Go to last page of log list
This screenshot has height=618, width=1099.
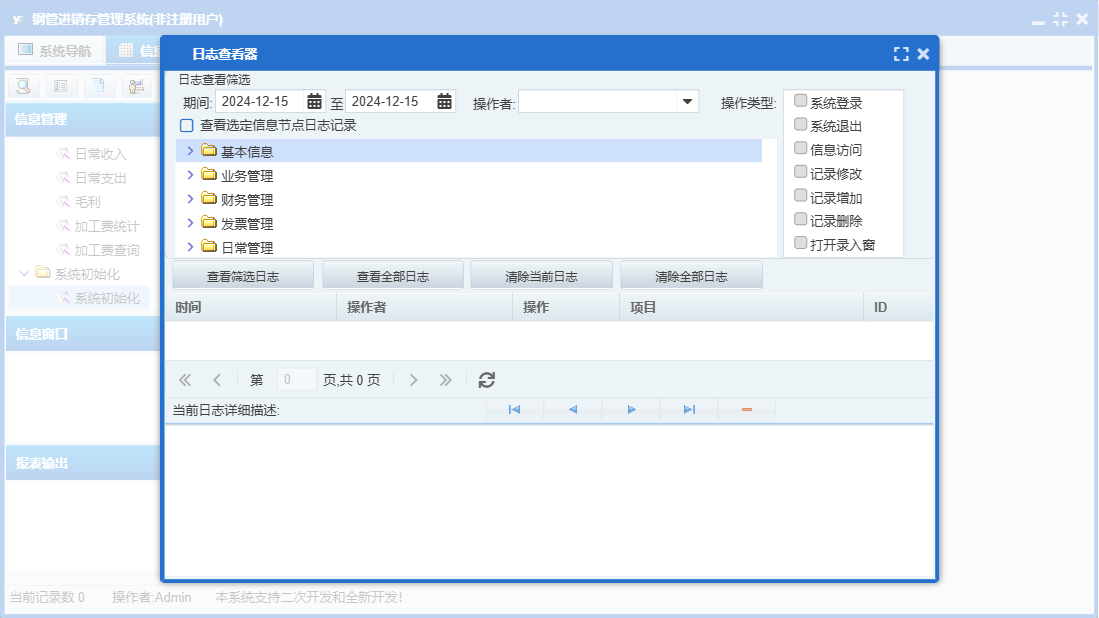[x=446, y=380]
